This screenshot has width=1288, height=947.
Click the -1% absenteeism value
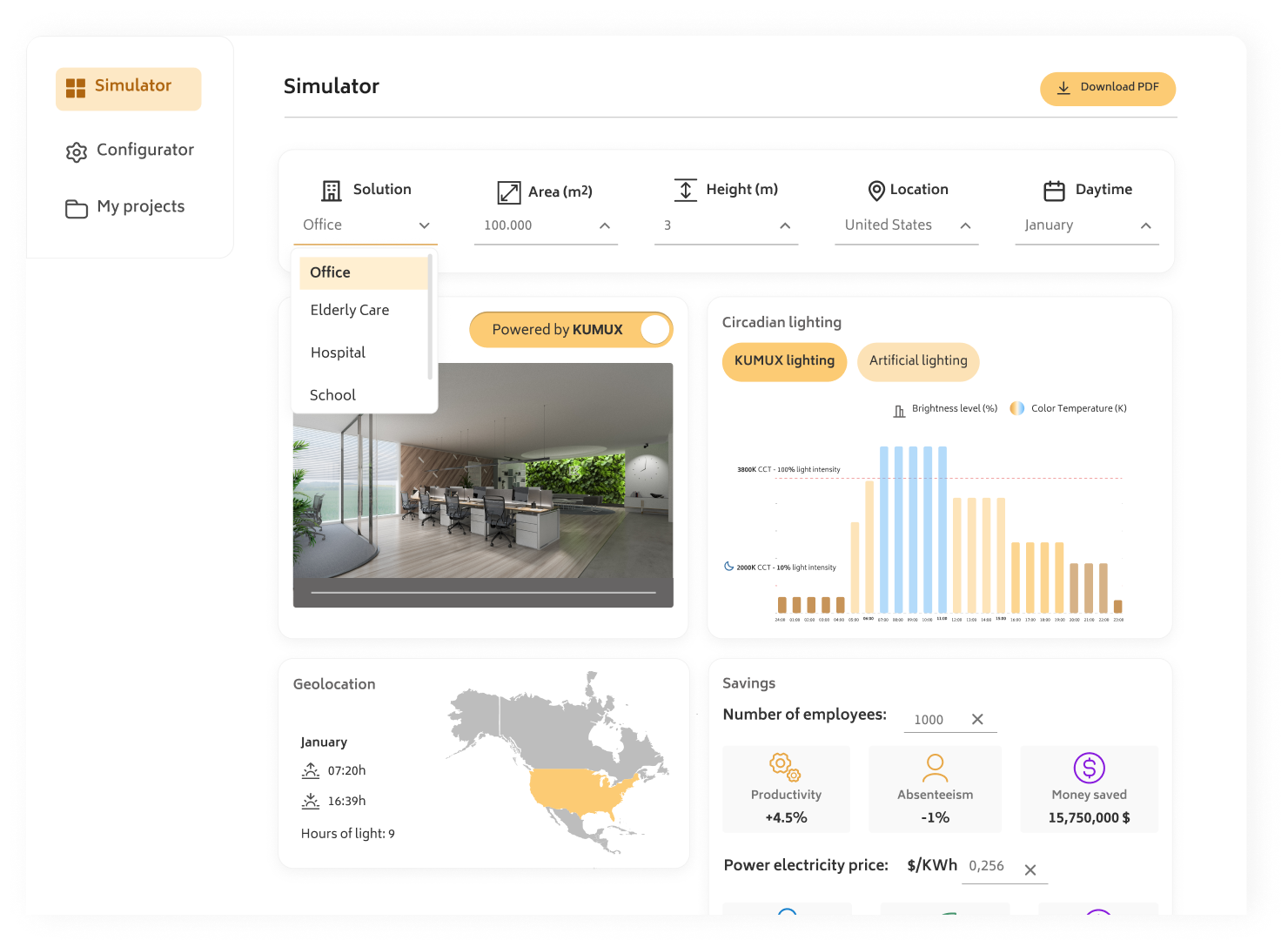[x=935, y=818]
